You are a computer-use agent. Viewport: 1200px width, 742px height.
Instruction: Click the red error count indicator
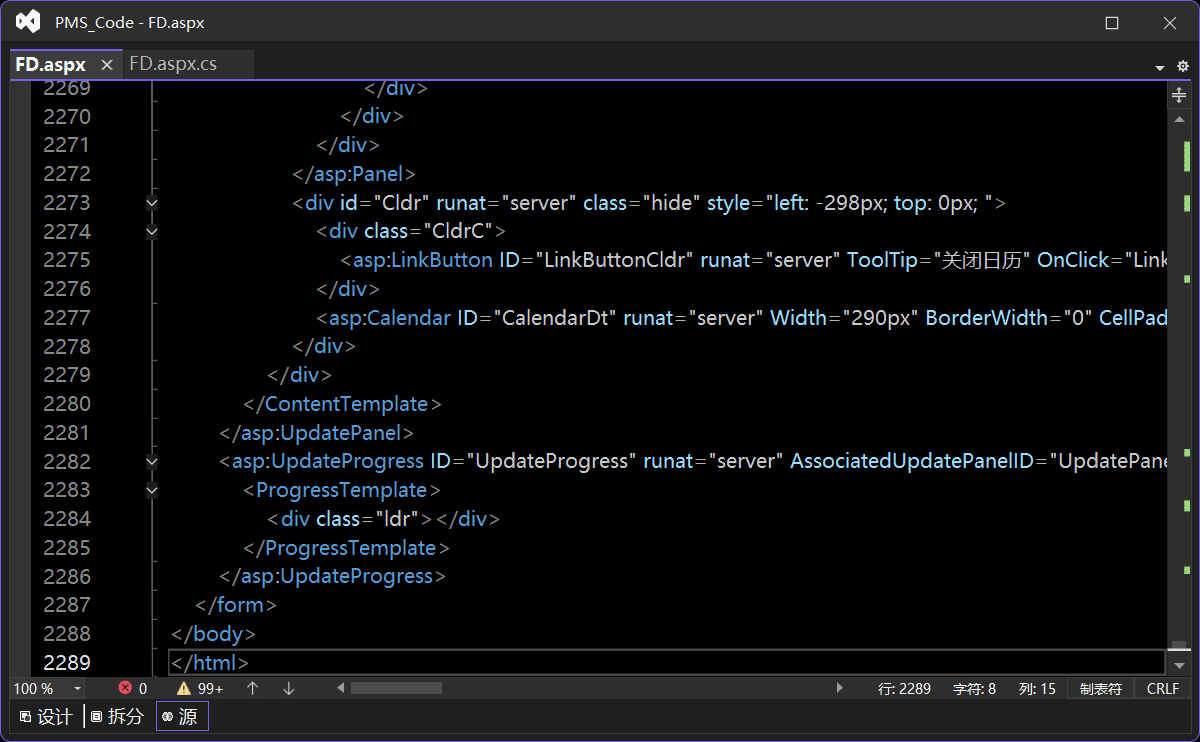click(133, 688)
